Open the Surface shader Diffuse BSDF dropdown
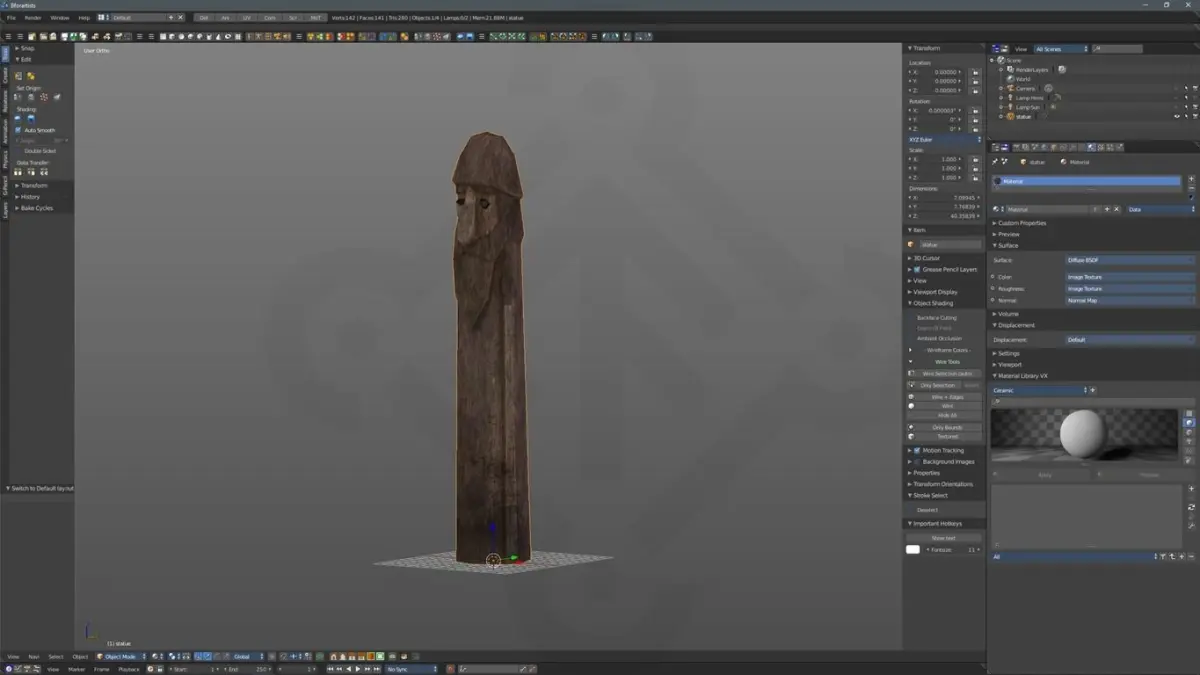1200x675 pixels. click(1130, 260)
